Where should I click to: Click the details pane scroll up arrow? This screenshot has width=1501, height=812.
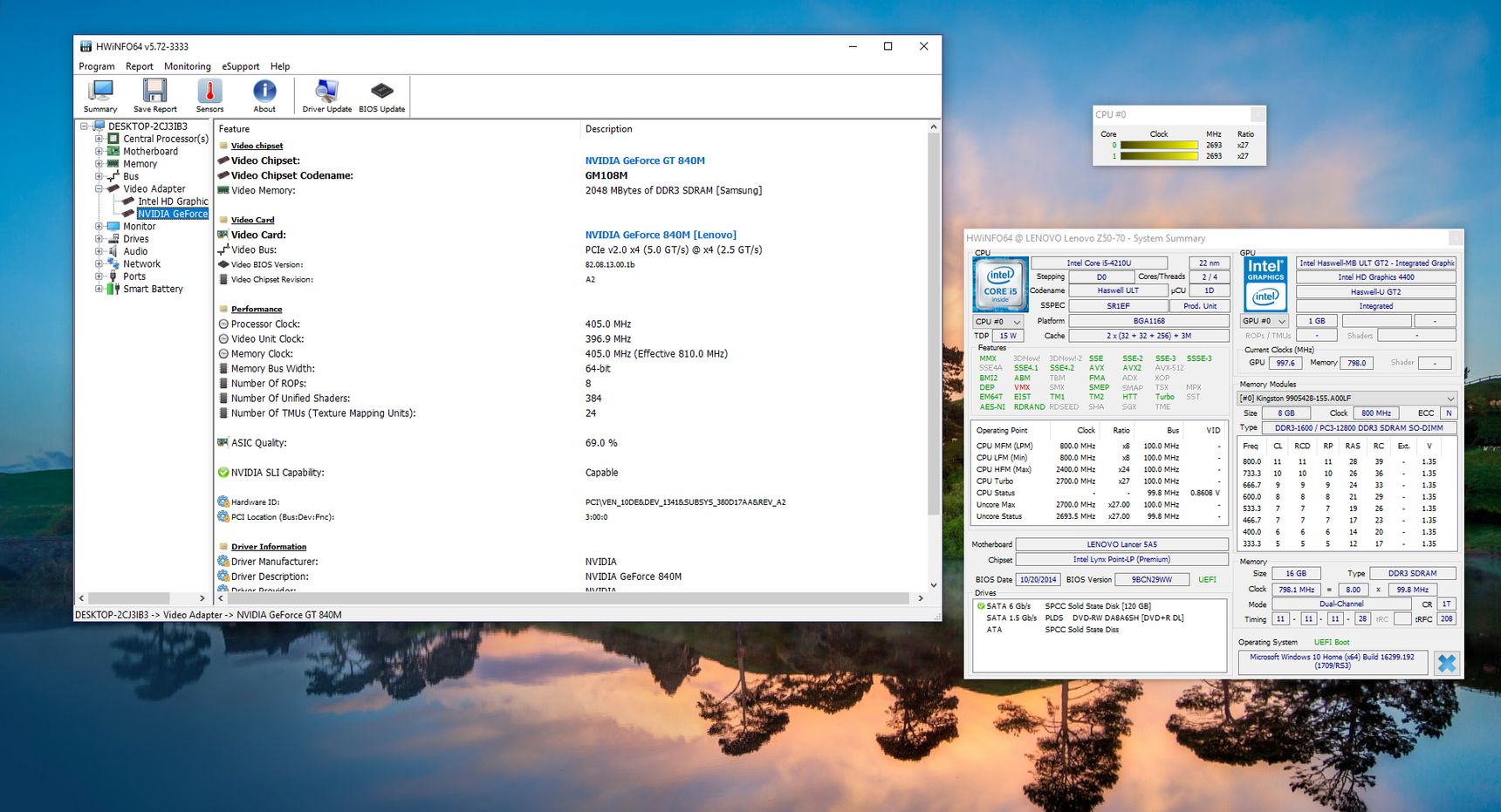coord(934,127)
